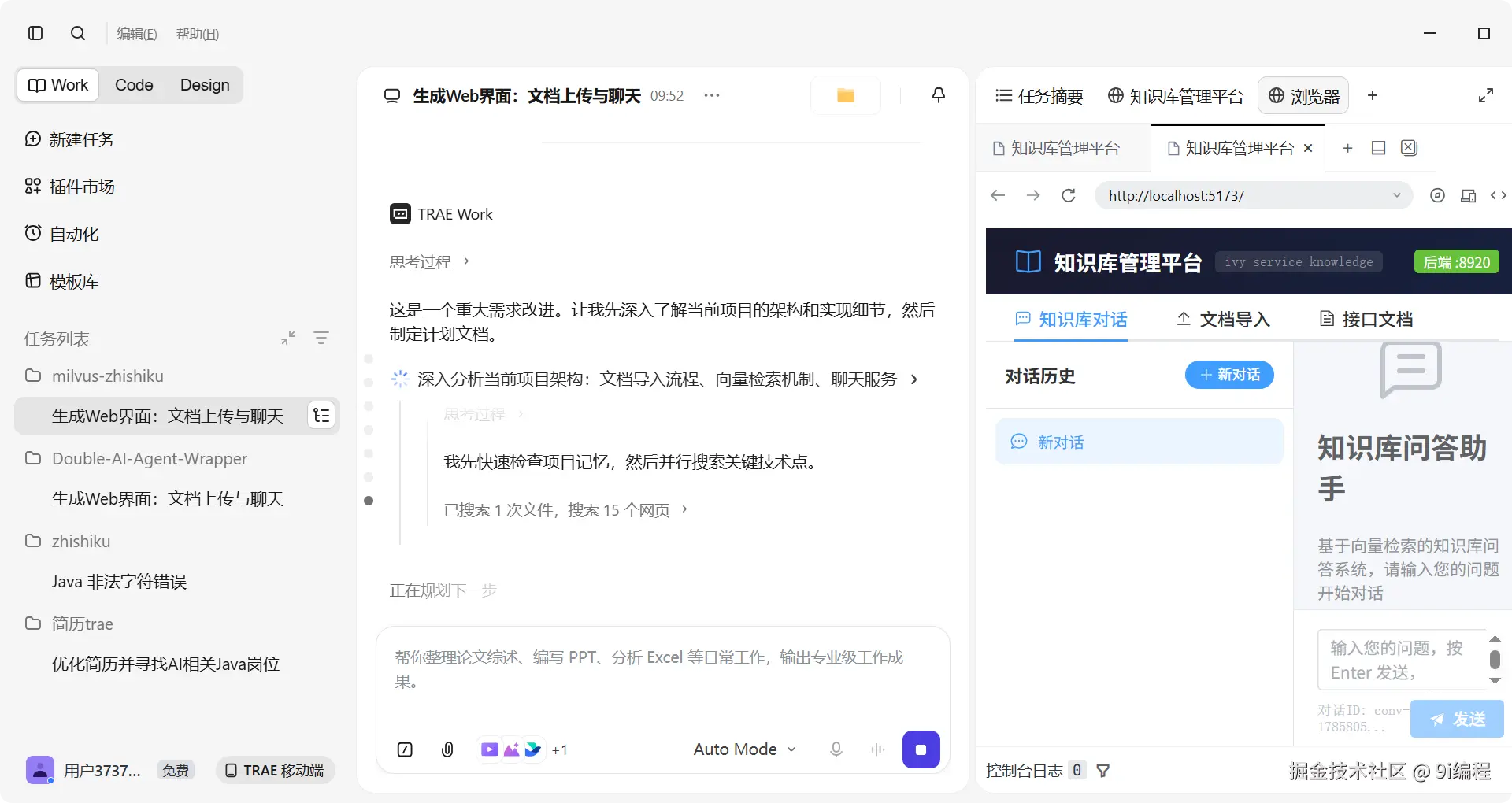Open the task outline icon on selected task
Image resolution: width=1512 pixels, height=803 pixels.
pyautogui.click(x=321, y=416)
